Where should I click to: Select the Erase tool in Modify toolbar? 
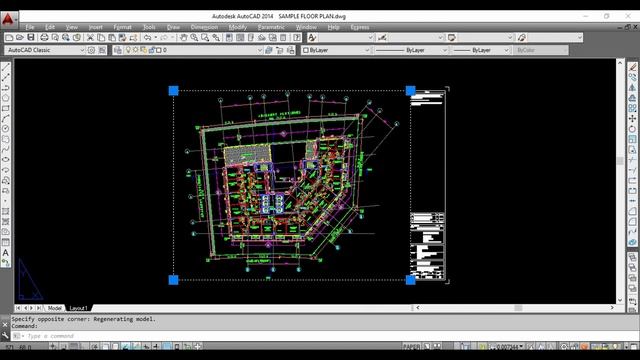632,67
